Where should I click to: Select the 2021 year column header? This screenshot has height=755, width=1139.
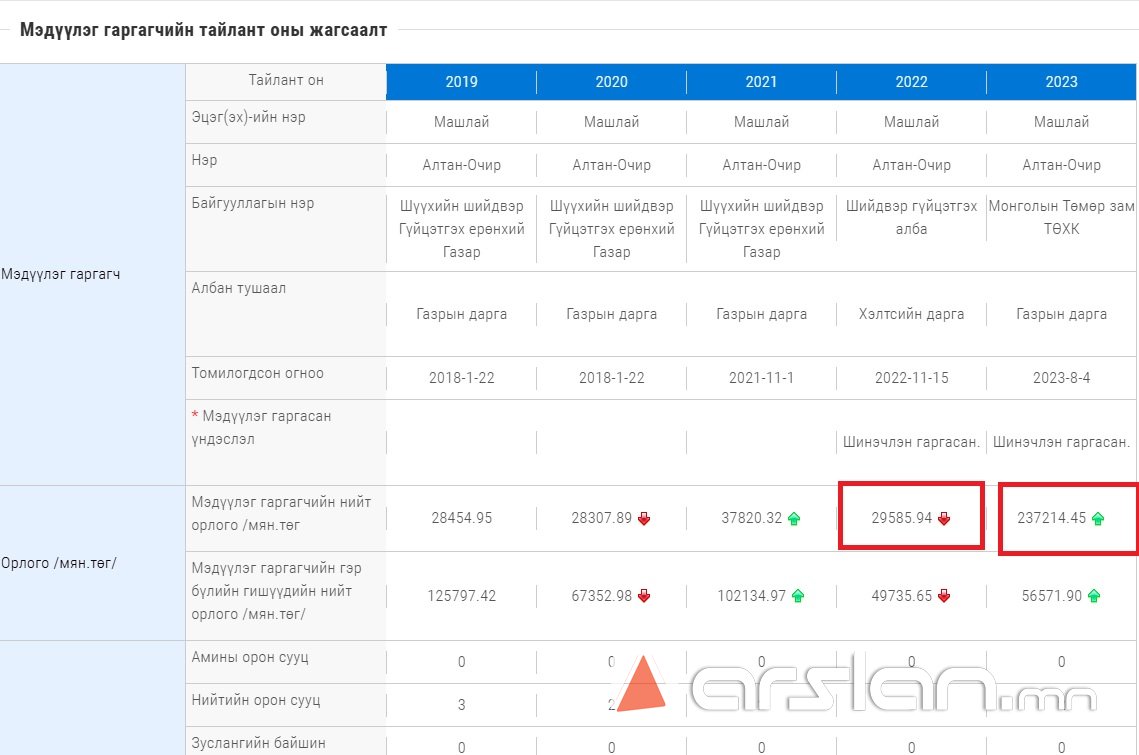(761, 82)
